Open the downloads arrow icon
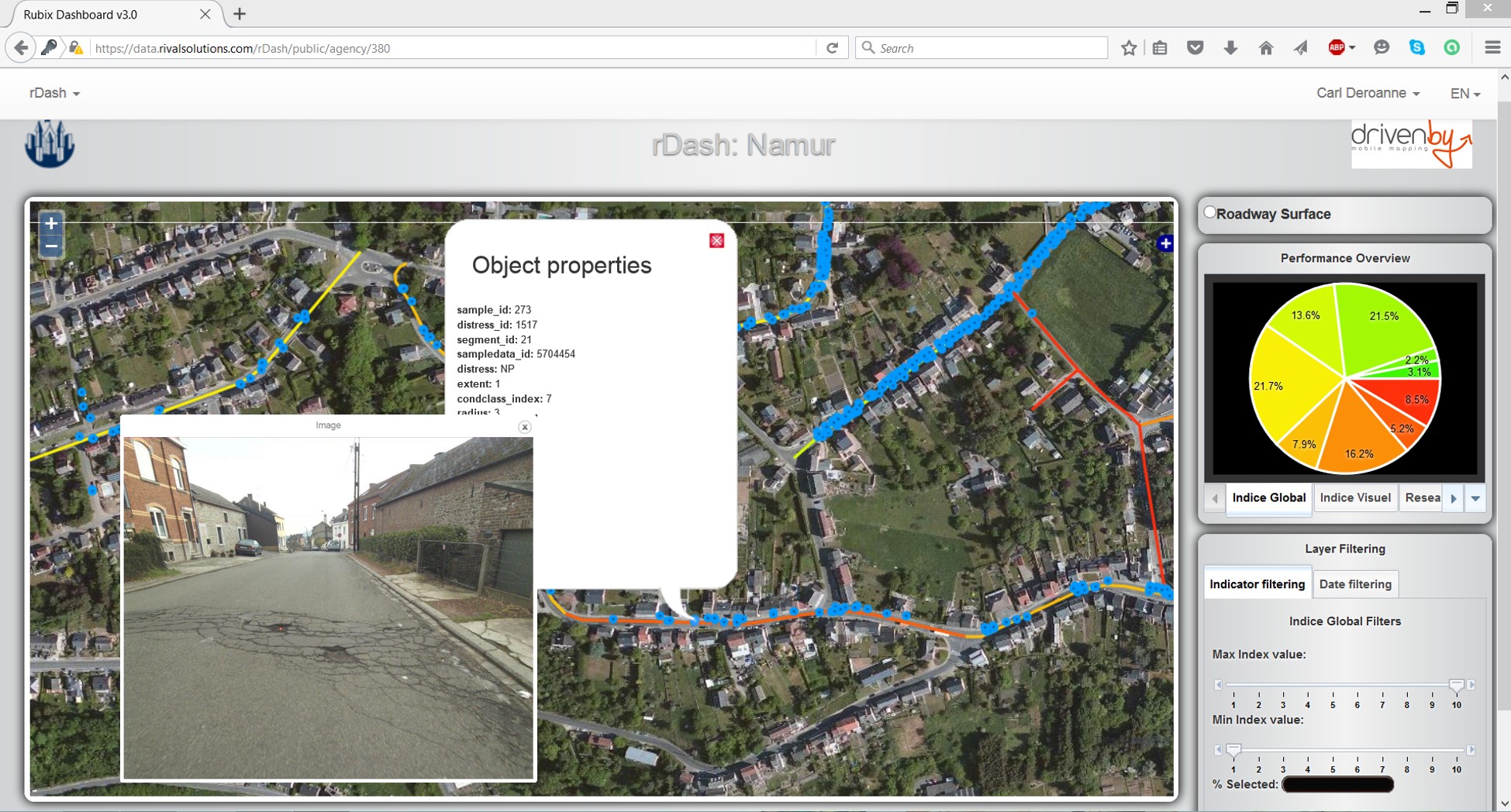This screenshot has height=812, width=1511. (x=1230, y=48)
